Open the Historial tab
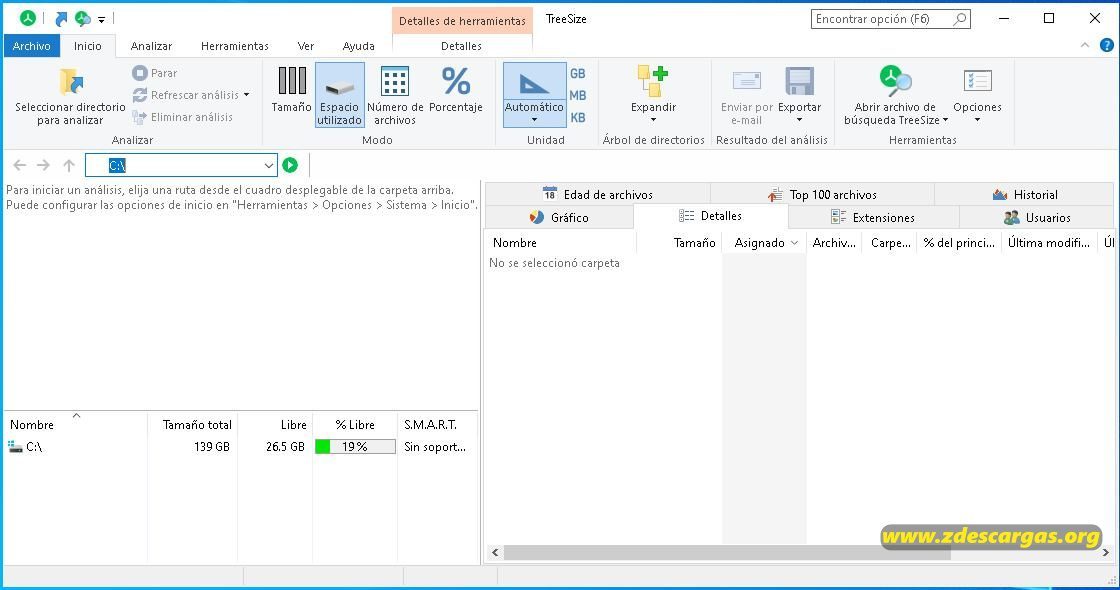Viewport: 1120px width, 590px height. point(1024,194)
